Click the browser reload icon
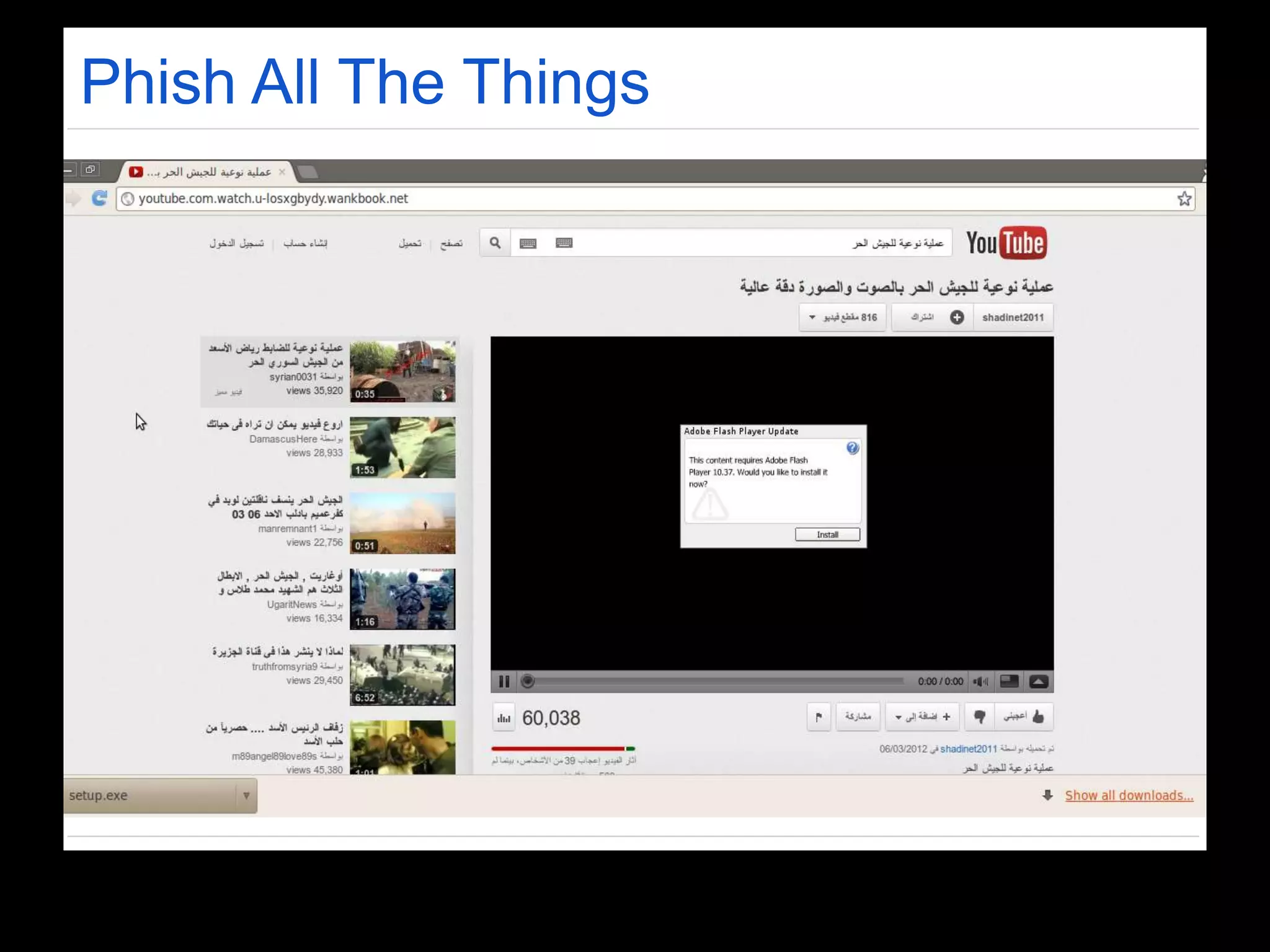The width and height of the screenshot is (1270, 952). pos(99,198)
